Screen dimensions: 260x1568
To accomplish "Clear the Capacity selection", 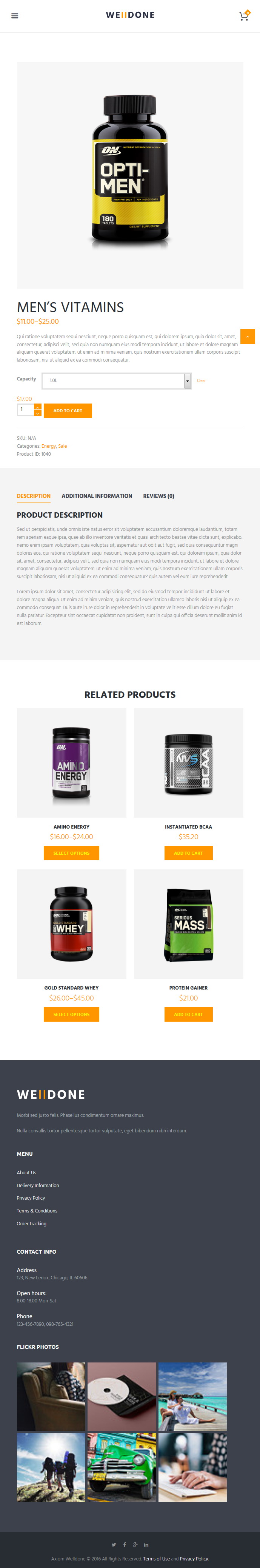I will (x=201, y=381).
